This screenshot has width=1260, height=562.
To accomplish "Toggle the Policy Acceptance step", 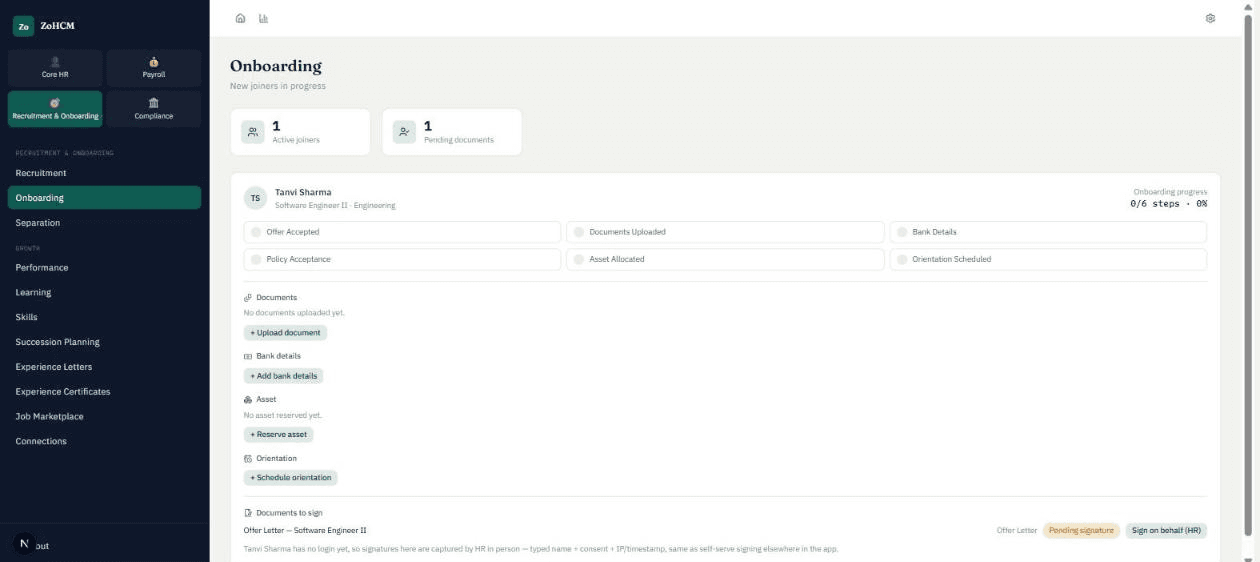I will (400, 259).
